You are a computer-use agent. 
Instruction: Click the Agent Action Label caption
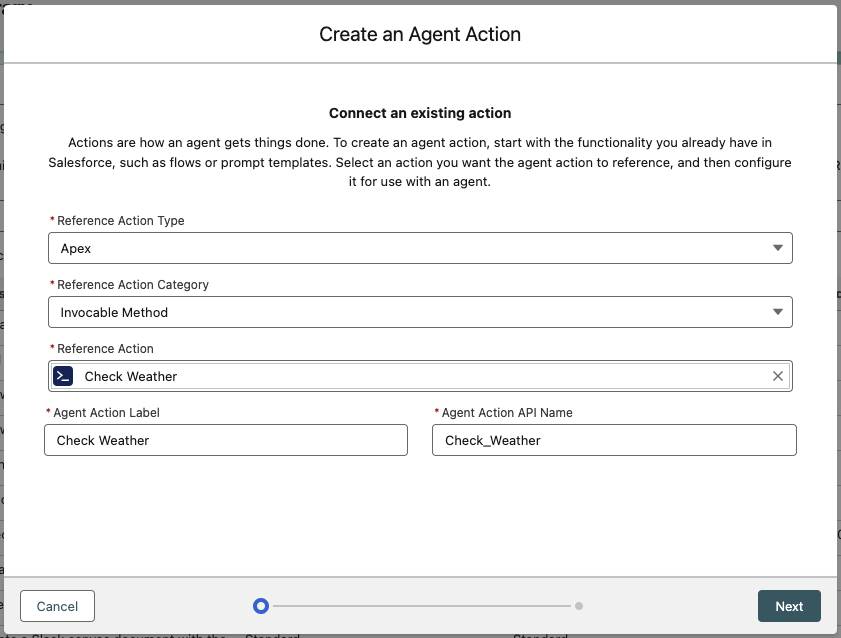106,413
